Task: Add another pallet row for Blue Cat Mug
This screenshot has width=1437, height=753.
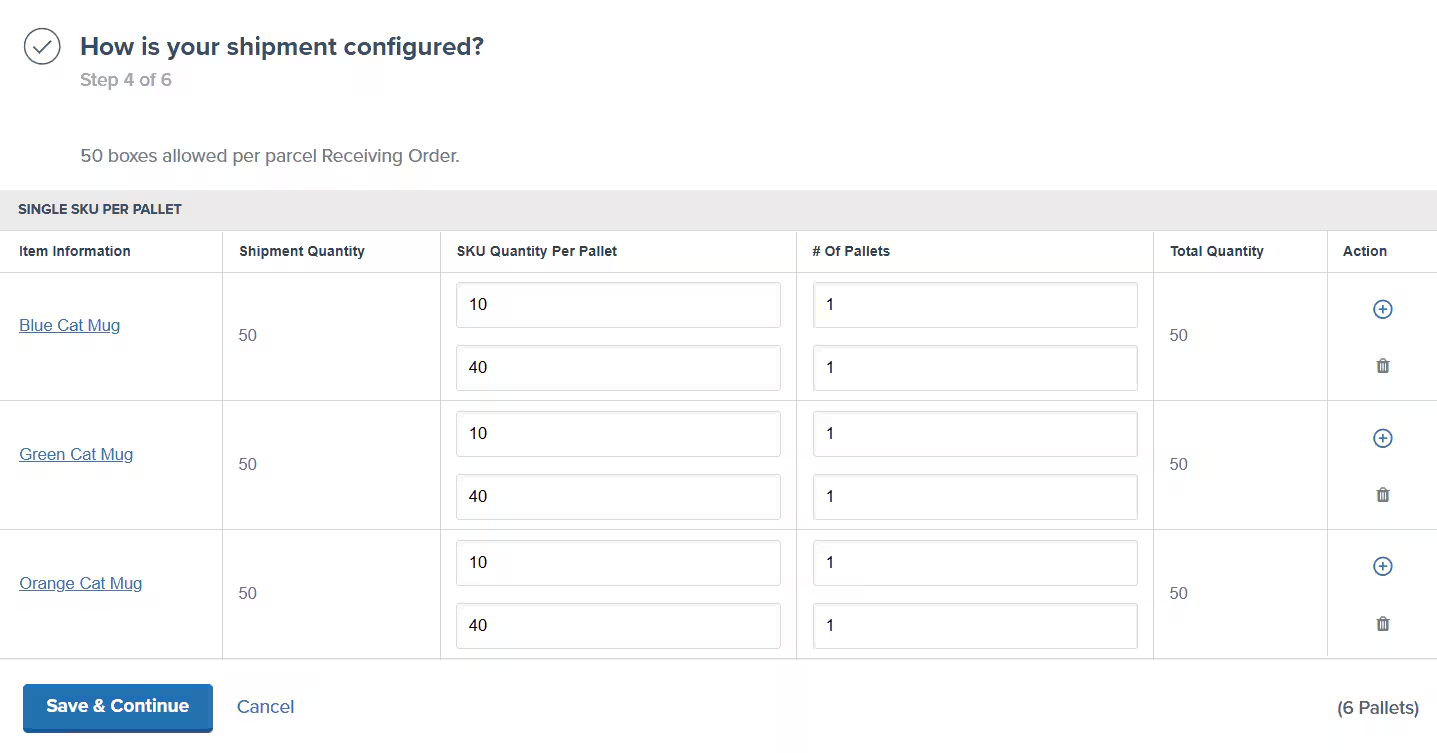Action: [x=1382, y=309]
